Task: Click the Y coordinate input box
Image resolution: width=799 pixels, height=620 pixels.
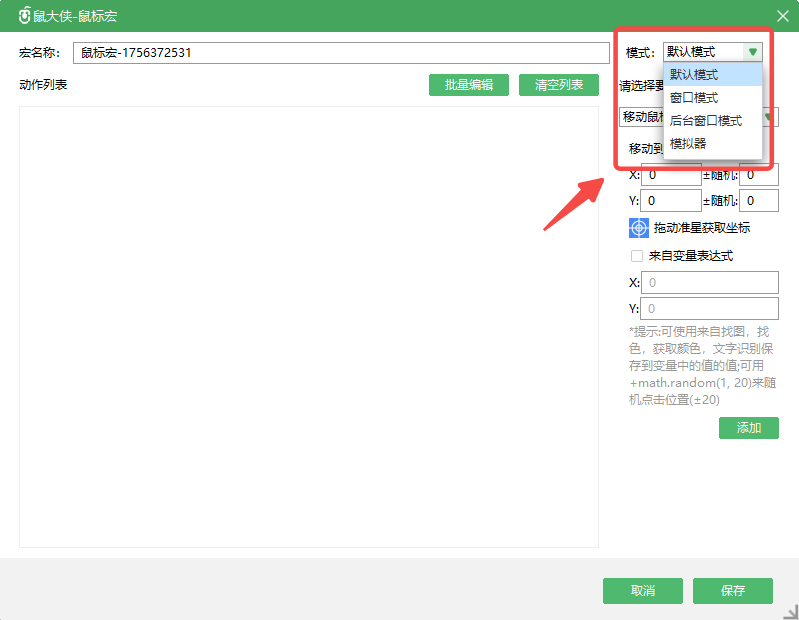Action: click(671, 201)
